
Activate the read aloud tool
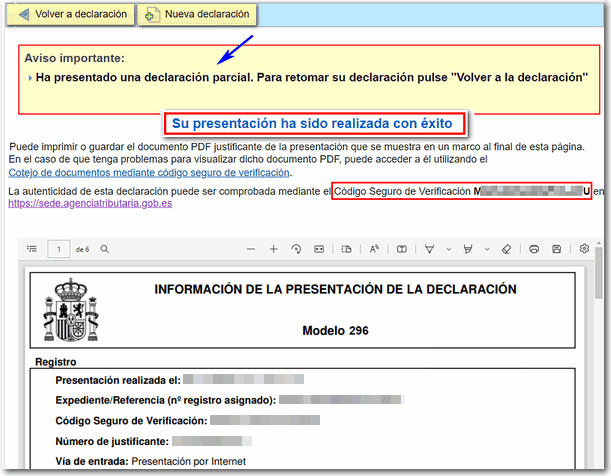(374, 249)
